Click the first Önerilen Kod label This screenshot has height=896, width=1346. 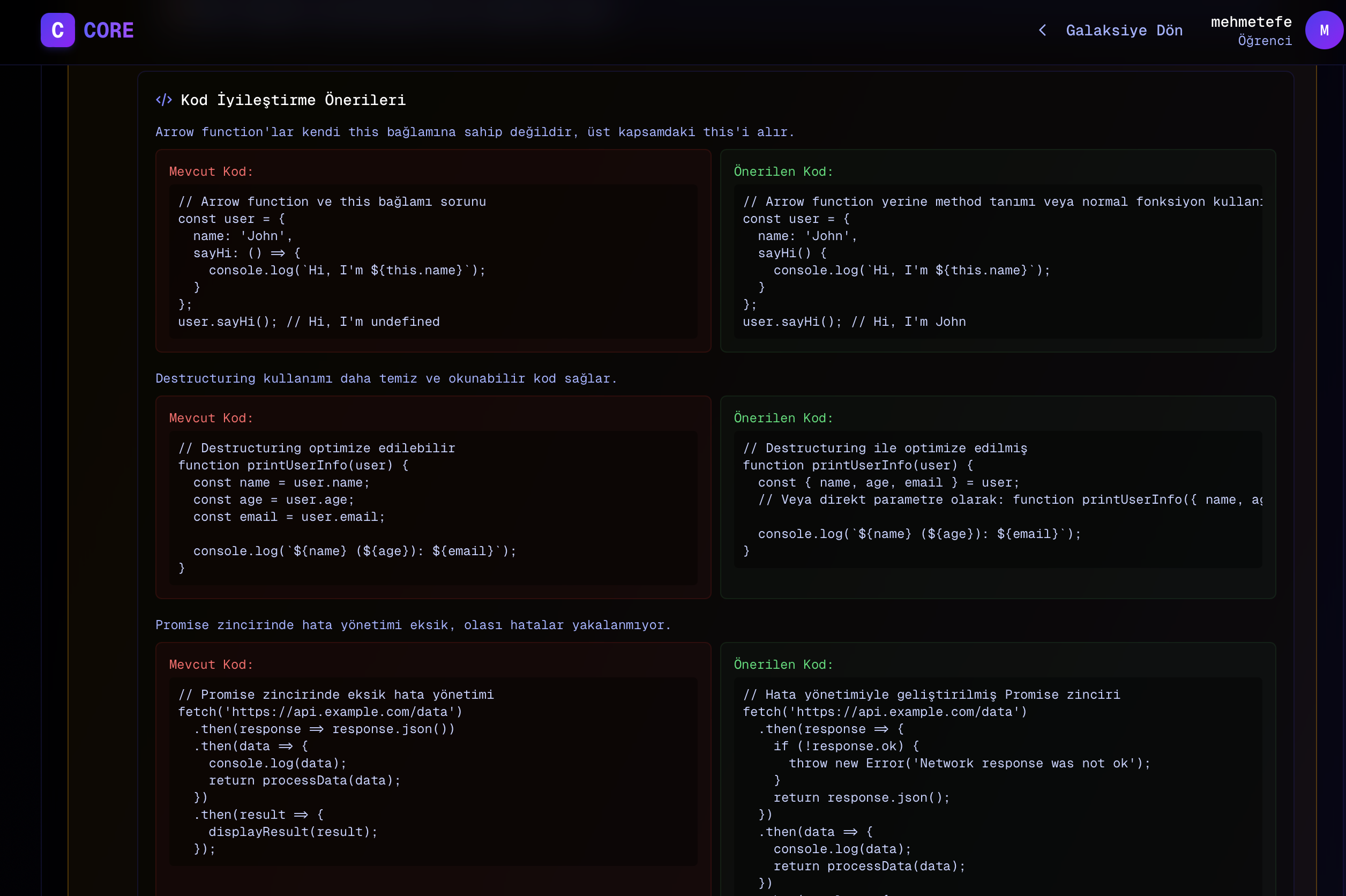pyautogui.click(x=783, y=171)
